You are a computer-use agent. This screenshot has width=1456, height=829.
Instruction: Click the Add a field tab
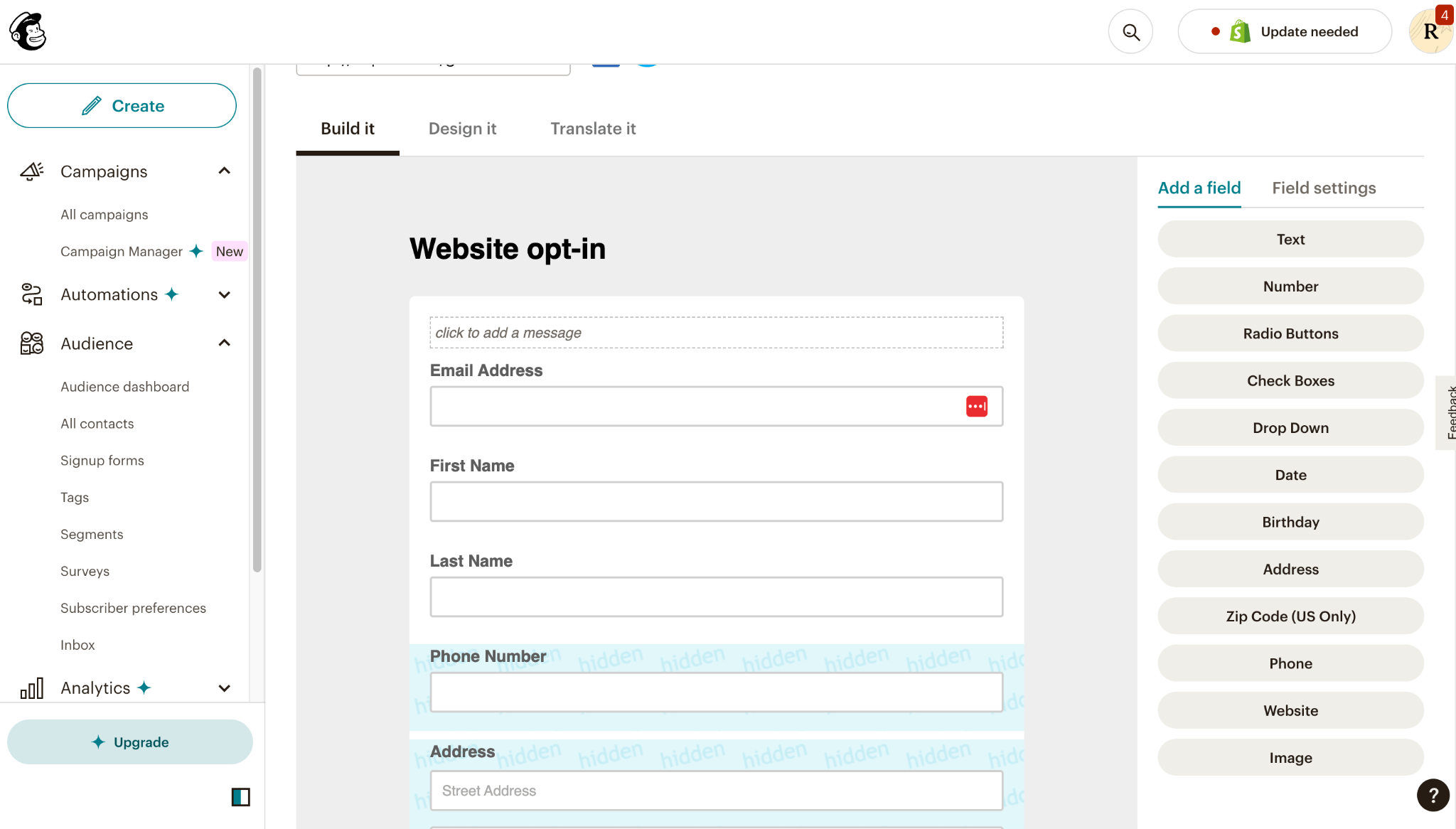pos(1200,188)
